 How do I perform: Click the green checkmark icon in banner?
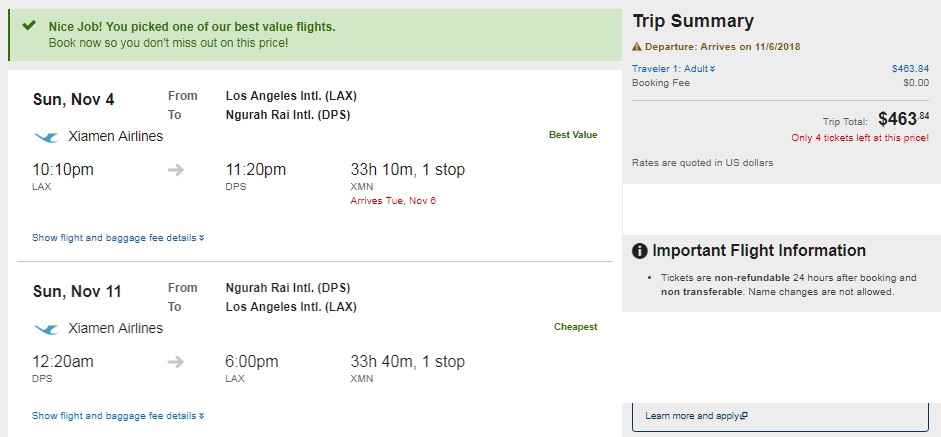pyautogui.click(x=29, y=26)
